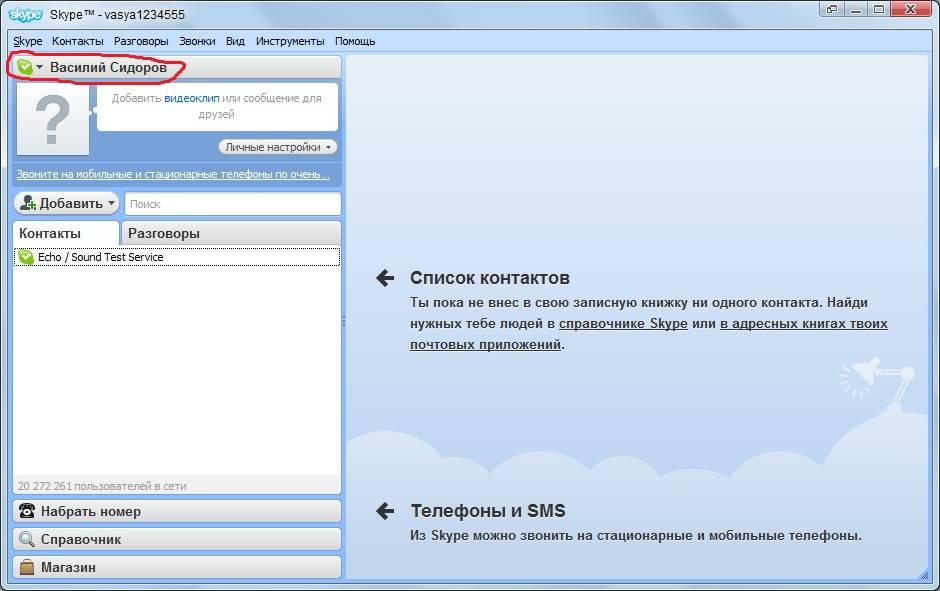Open Набрать номер dial pad
The image size is (940, 591).
(x=177, y=511)
